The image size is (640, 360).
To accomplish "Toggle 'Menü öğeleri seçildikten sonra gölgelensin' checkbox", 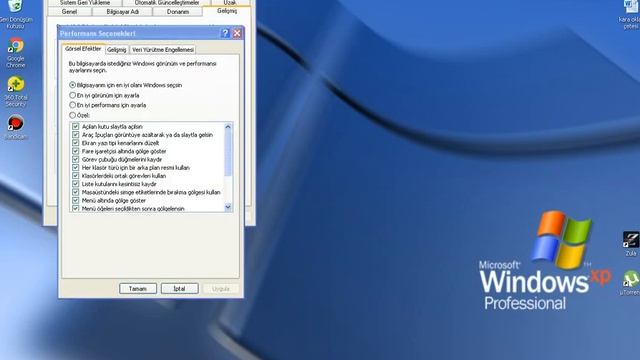I will coord(76,208).
